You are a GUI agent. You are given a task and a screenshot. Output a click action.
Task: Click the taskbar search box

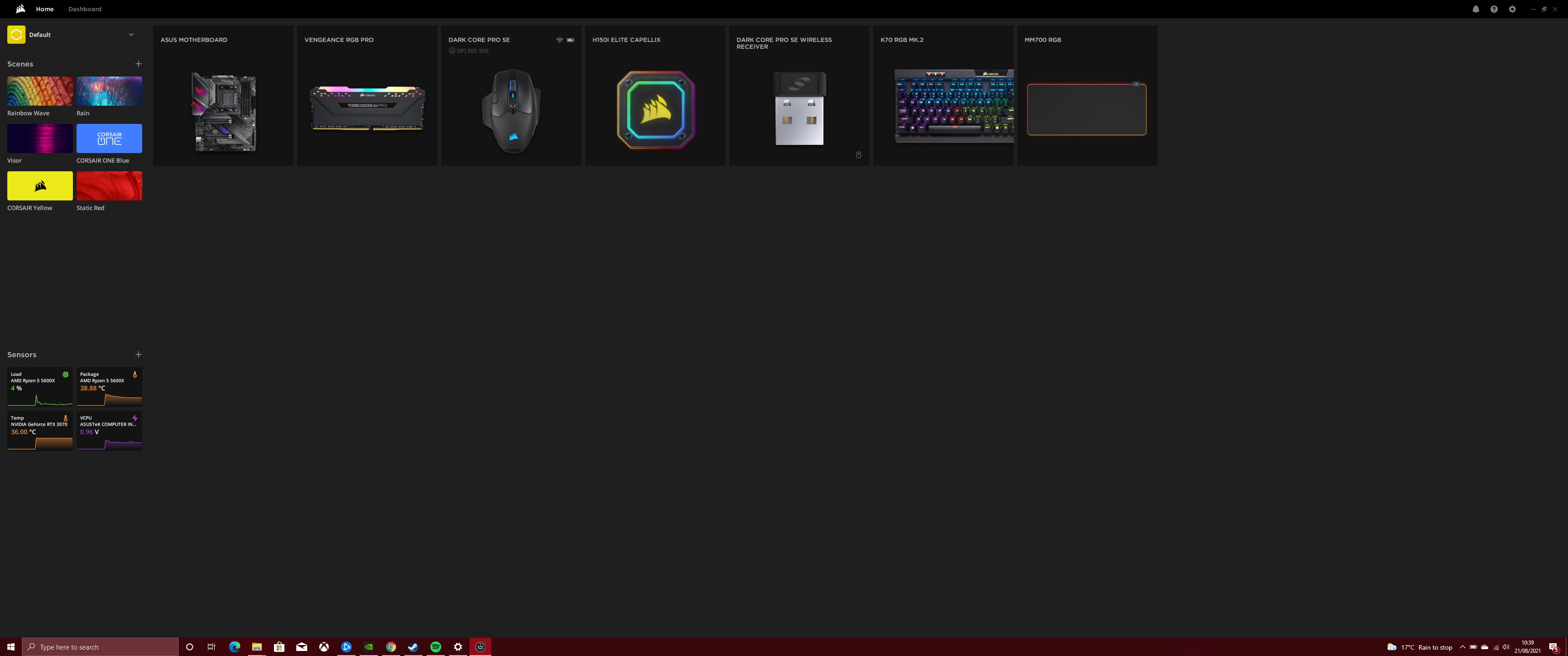click(x=100, y=647)
